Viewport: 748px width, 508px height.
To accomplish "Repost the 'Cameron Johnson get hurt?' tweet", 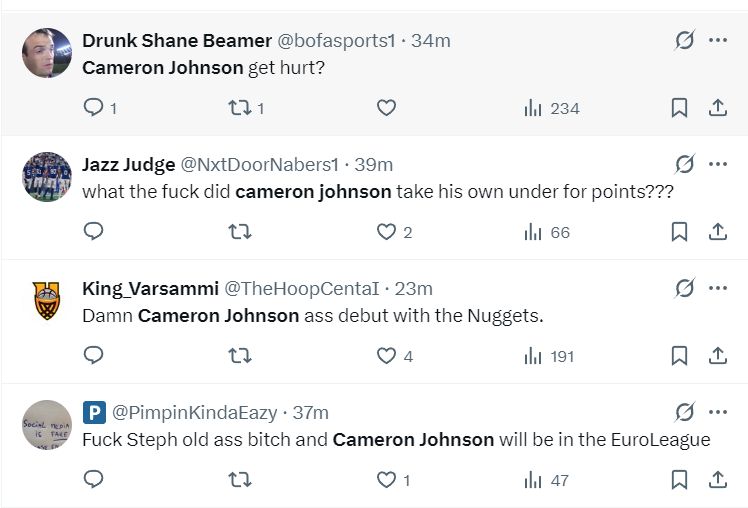I will [x=240, y=108].
